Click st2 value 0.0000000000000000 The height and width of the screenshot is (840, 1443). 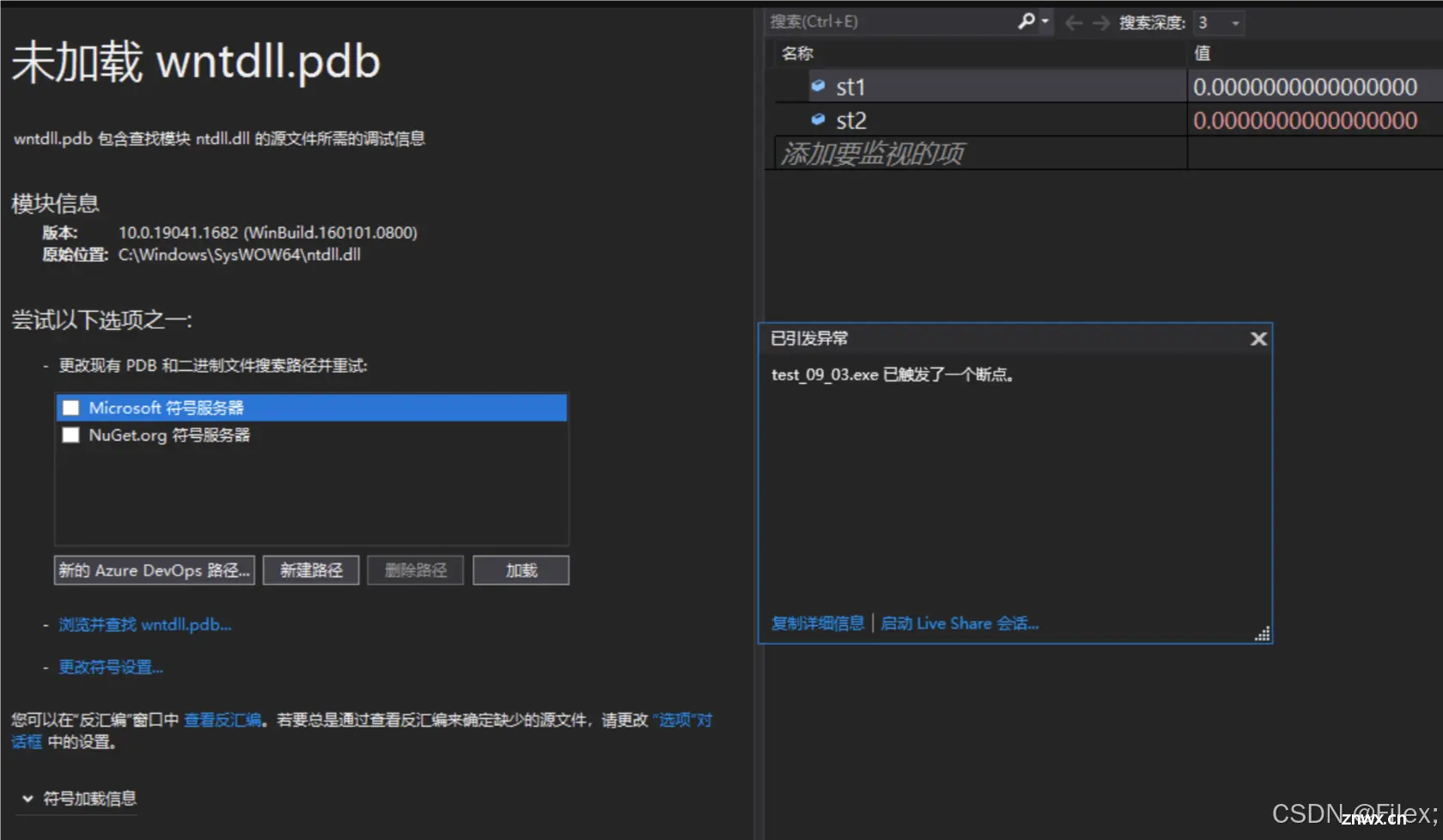click(x=1305, y=120)
